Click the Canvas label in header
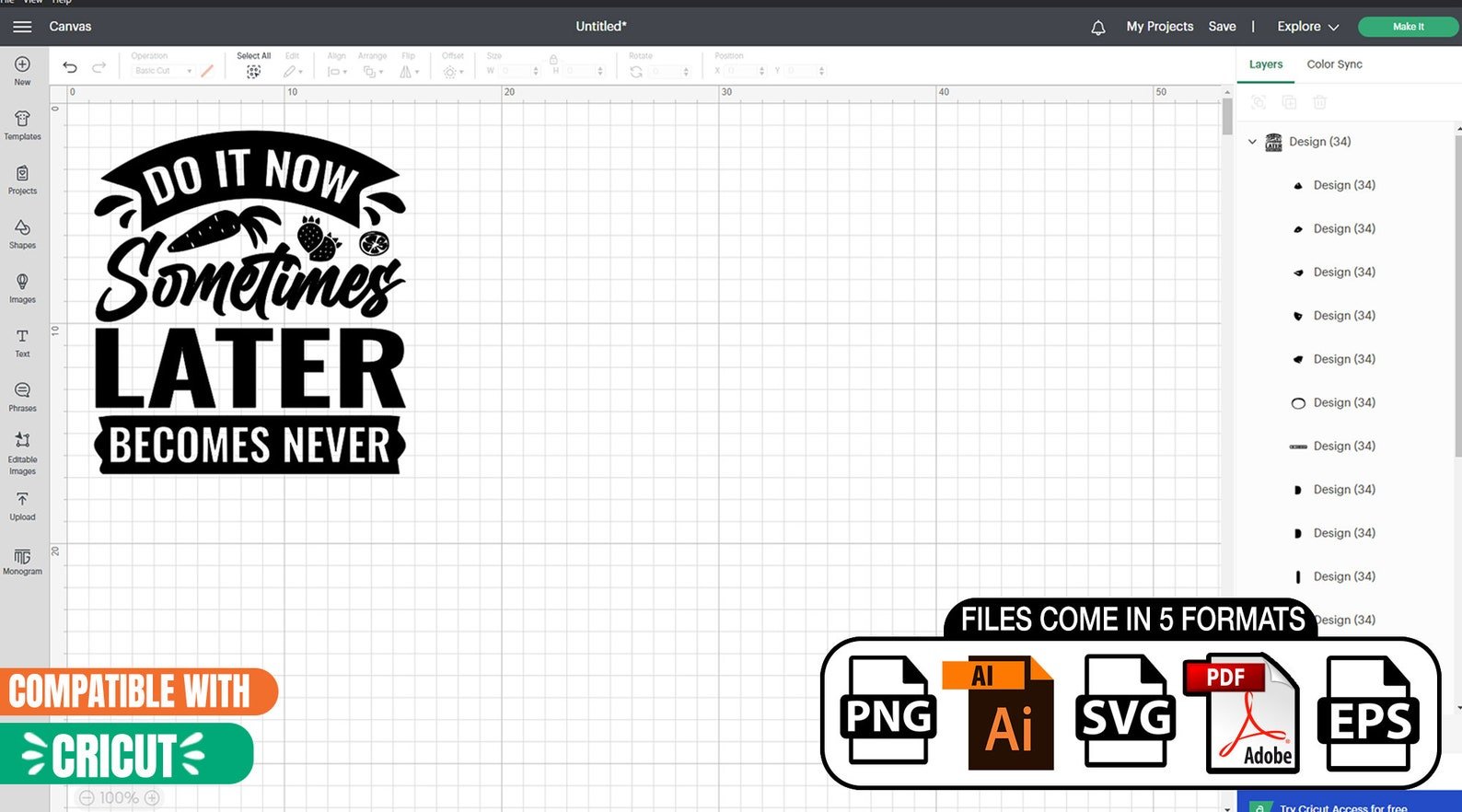The width and height of the screenshot is (1462, 812). [x=70, y=27]
